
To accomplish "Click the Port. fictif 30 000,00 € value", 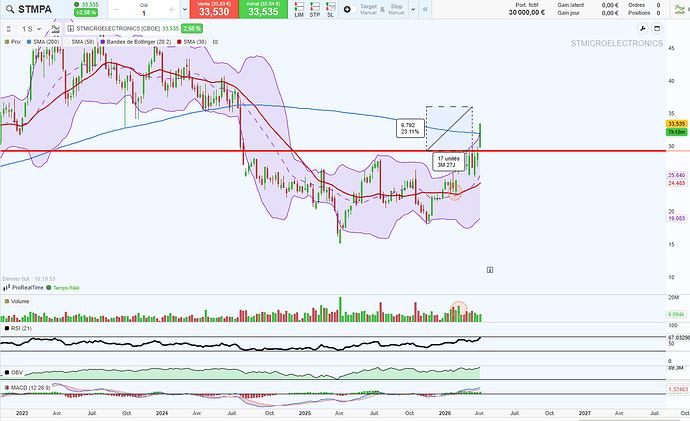I will [x=527, y=13].
